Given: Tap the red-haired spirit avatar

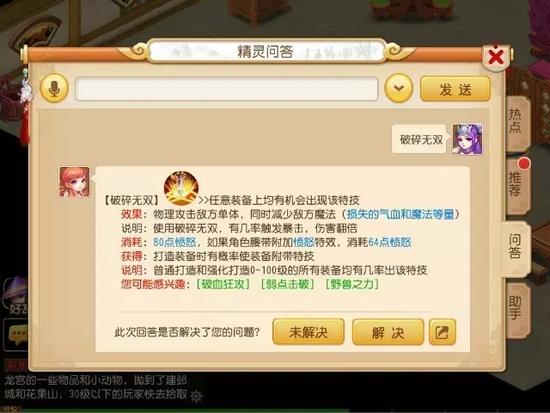Looking at the screenshot, I should click(x=74, y=182).
